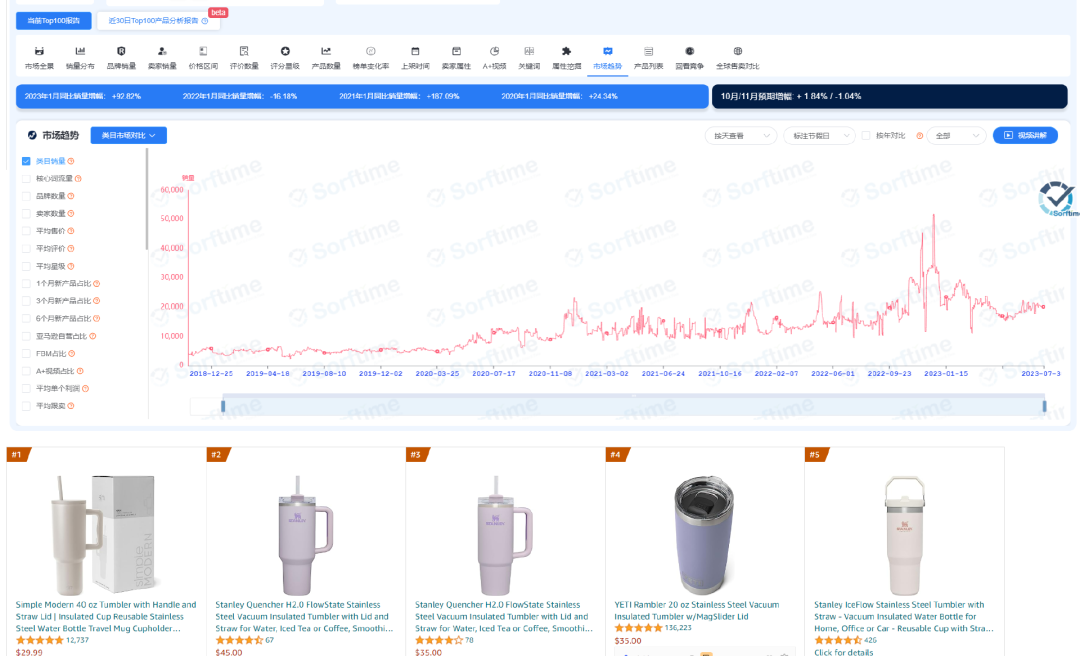The height and width of the screenshot is (656, 1080).
Task: Open the 属性挖掘 puzzle-piece icon
Action: [x=566, y=51]
